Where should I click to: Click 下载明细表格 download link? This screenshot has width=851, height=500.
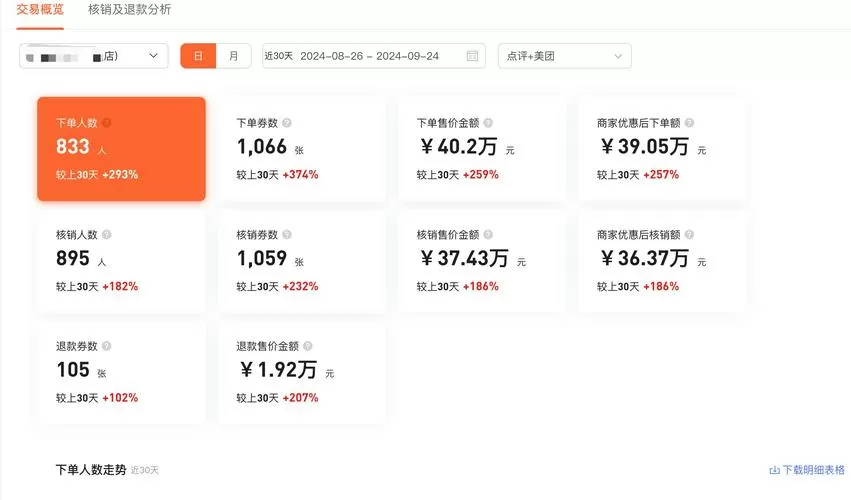pos(806,469)
